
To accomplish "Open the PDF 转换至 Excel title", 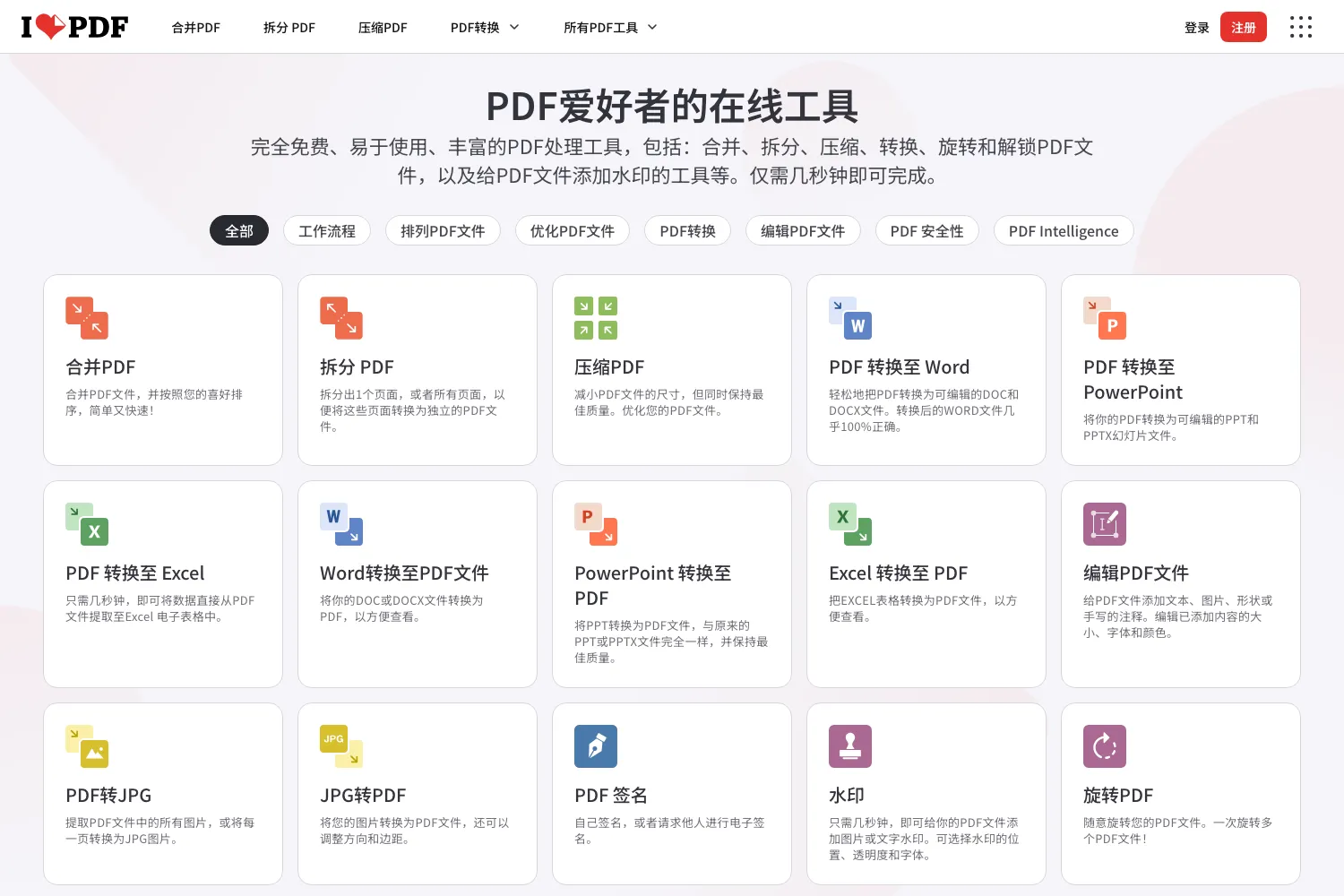I will tap(135, 573).
